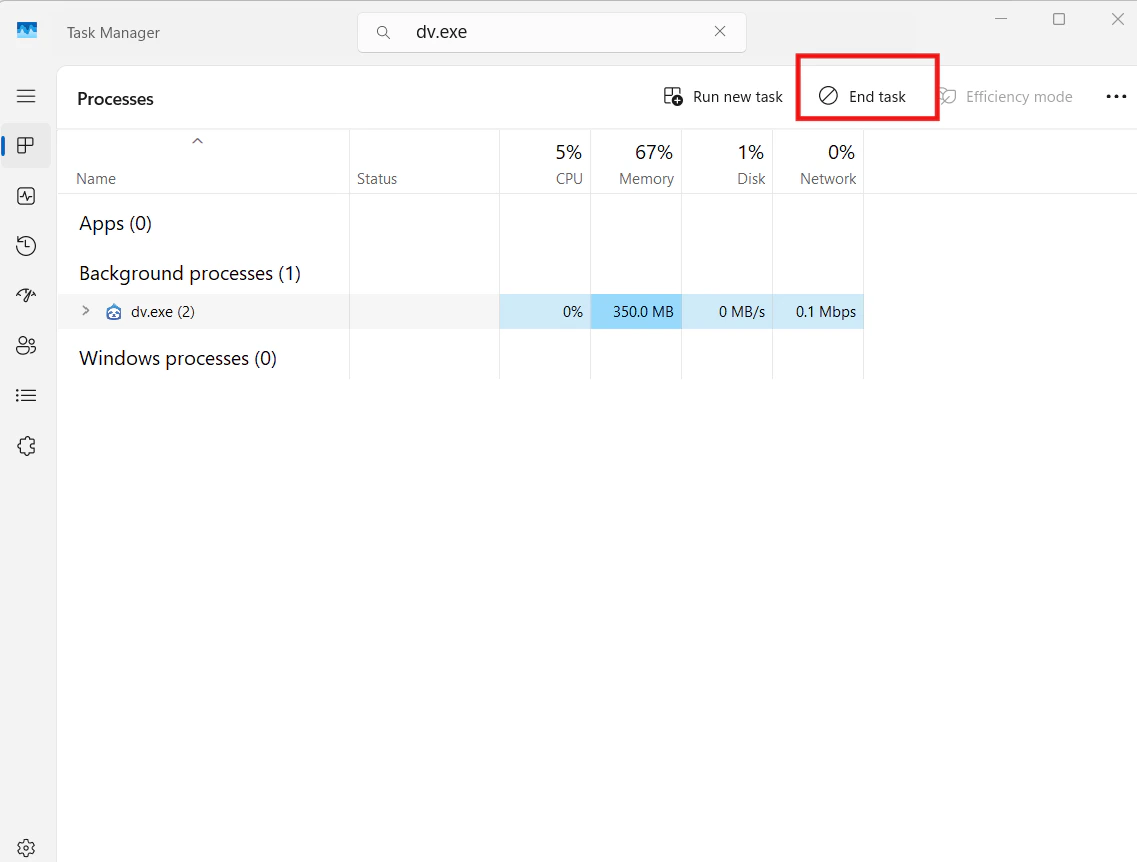Open Task Manager settings gear
Viewport: 1137px width, 862px height.
point(26,848)
